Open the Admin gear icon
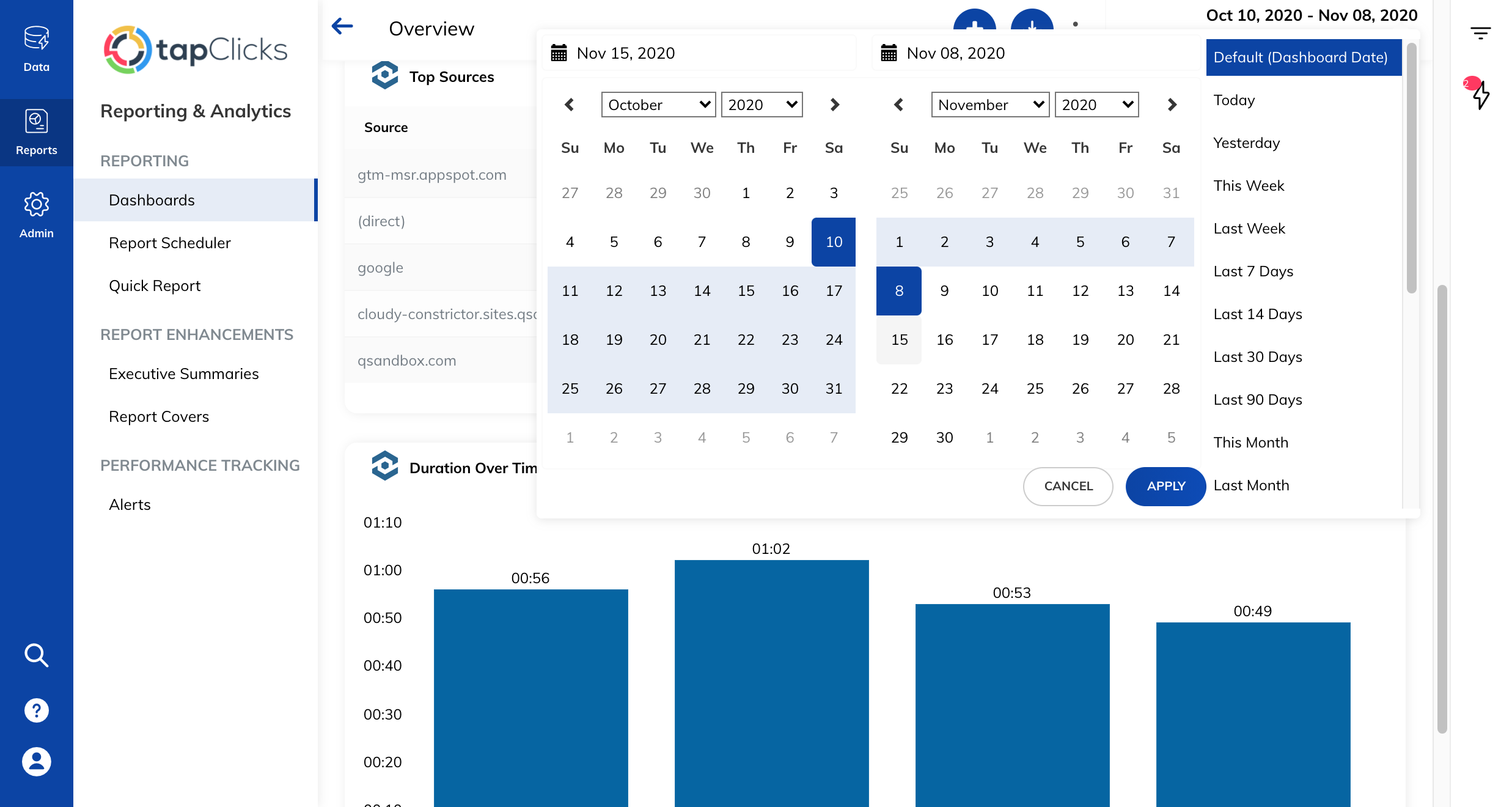 coord(37,204)
